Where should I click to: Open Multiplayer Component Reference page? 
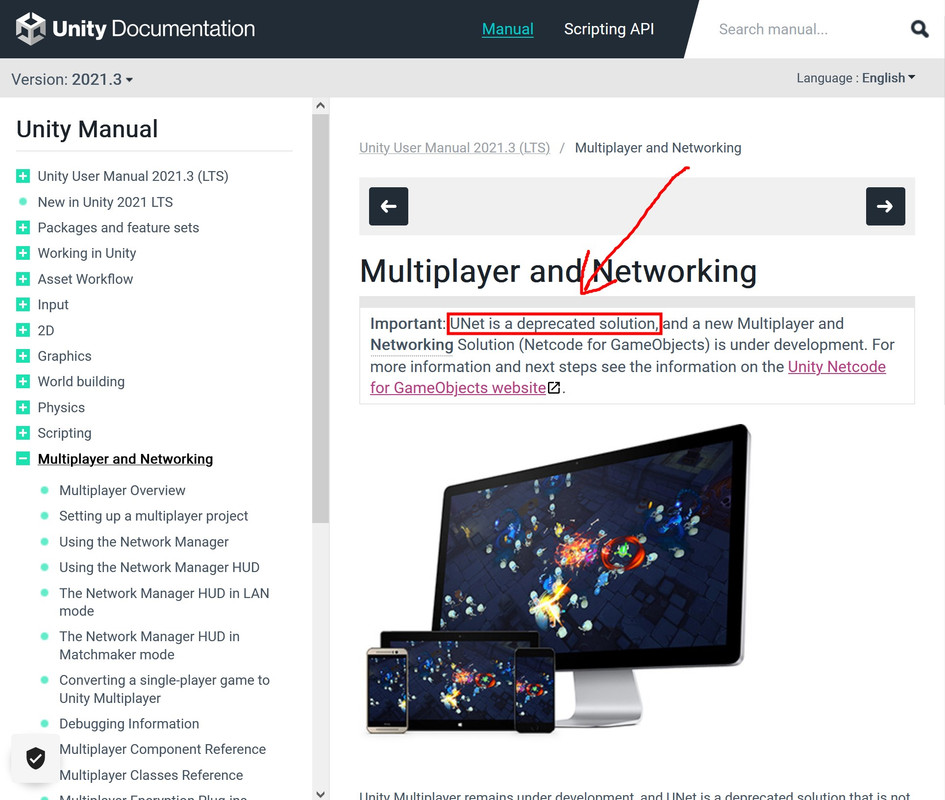162,749
